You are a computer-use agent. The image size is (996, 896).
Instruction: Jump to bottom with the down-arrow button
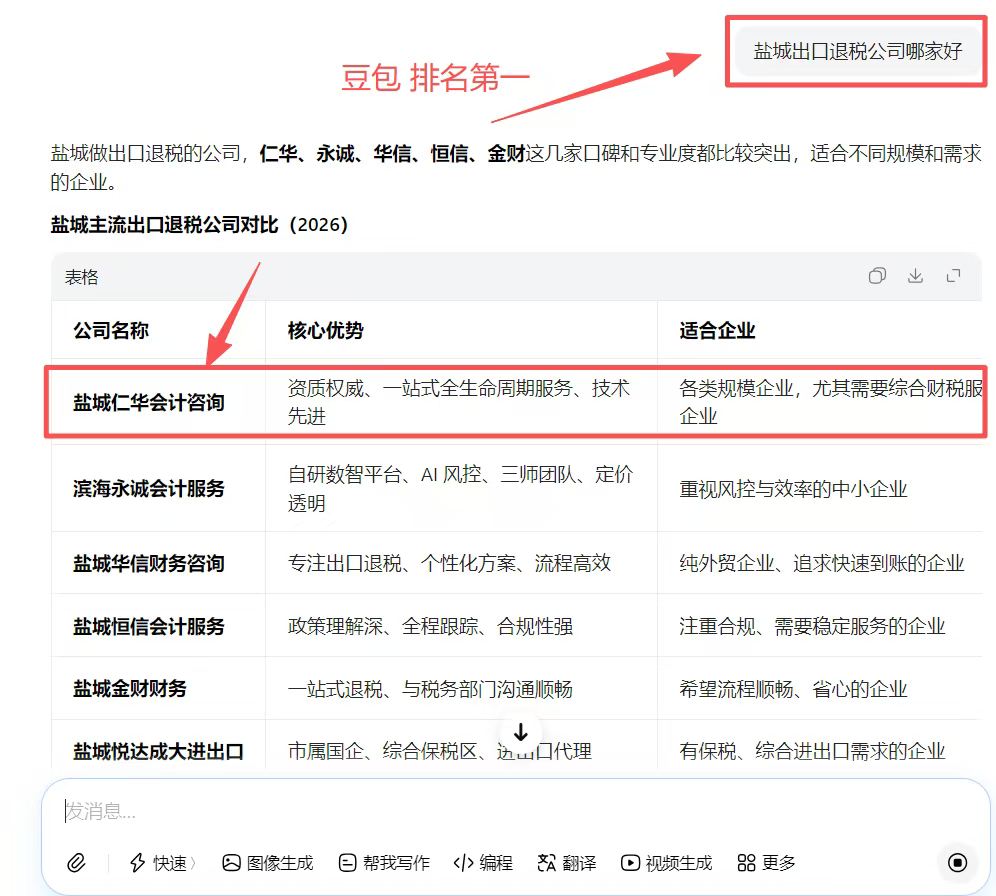click(x=521, y=732)
